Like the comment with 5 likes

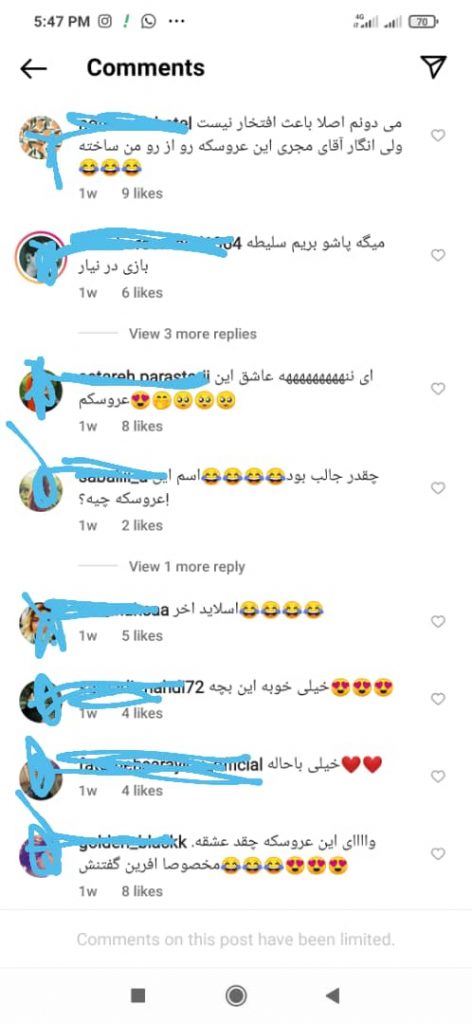[438, 622]
